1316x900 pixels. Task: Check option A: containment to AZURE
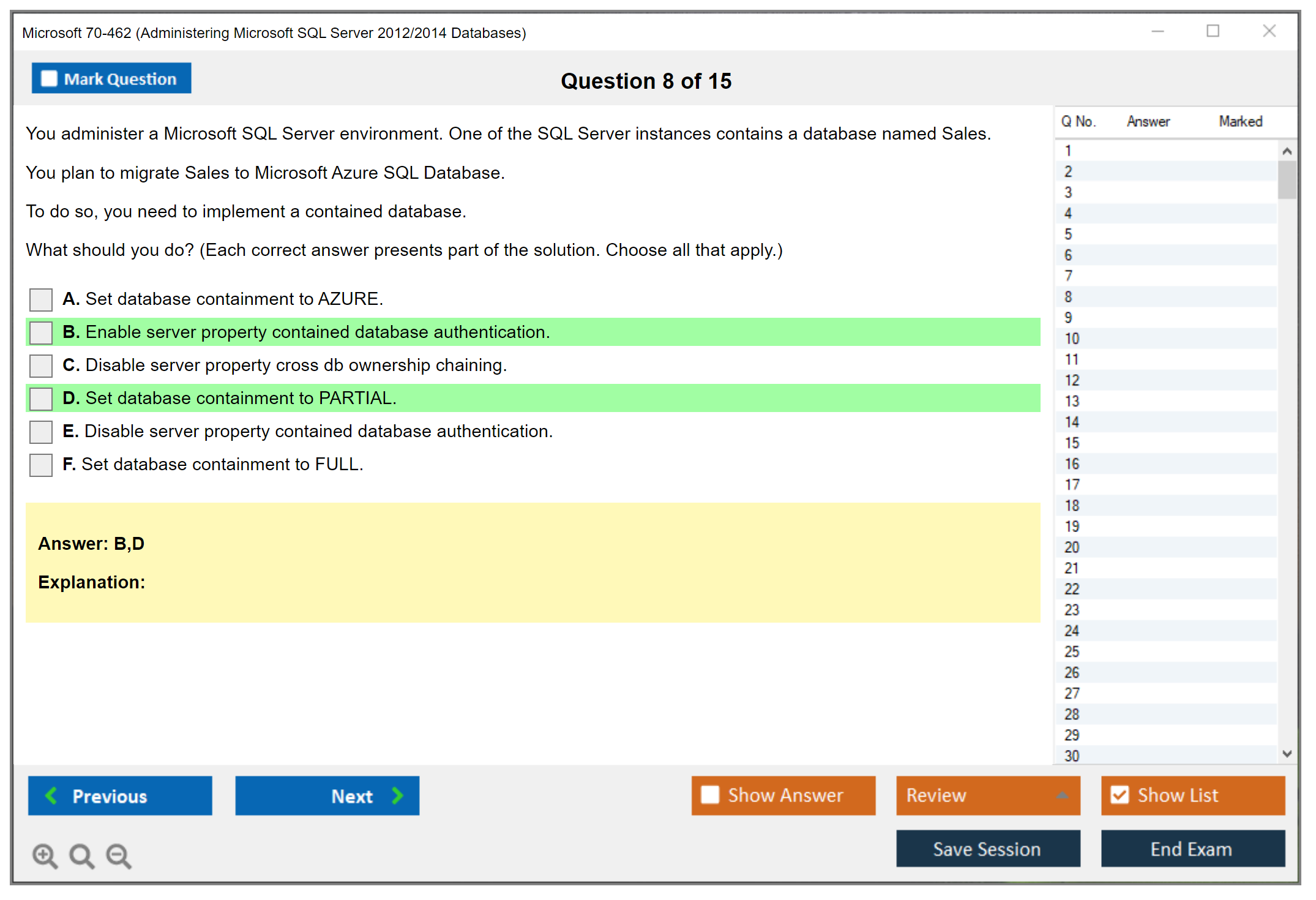(x=41, y=299)
